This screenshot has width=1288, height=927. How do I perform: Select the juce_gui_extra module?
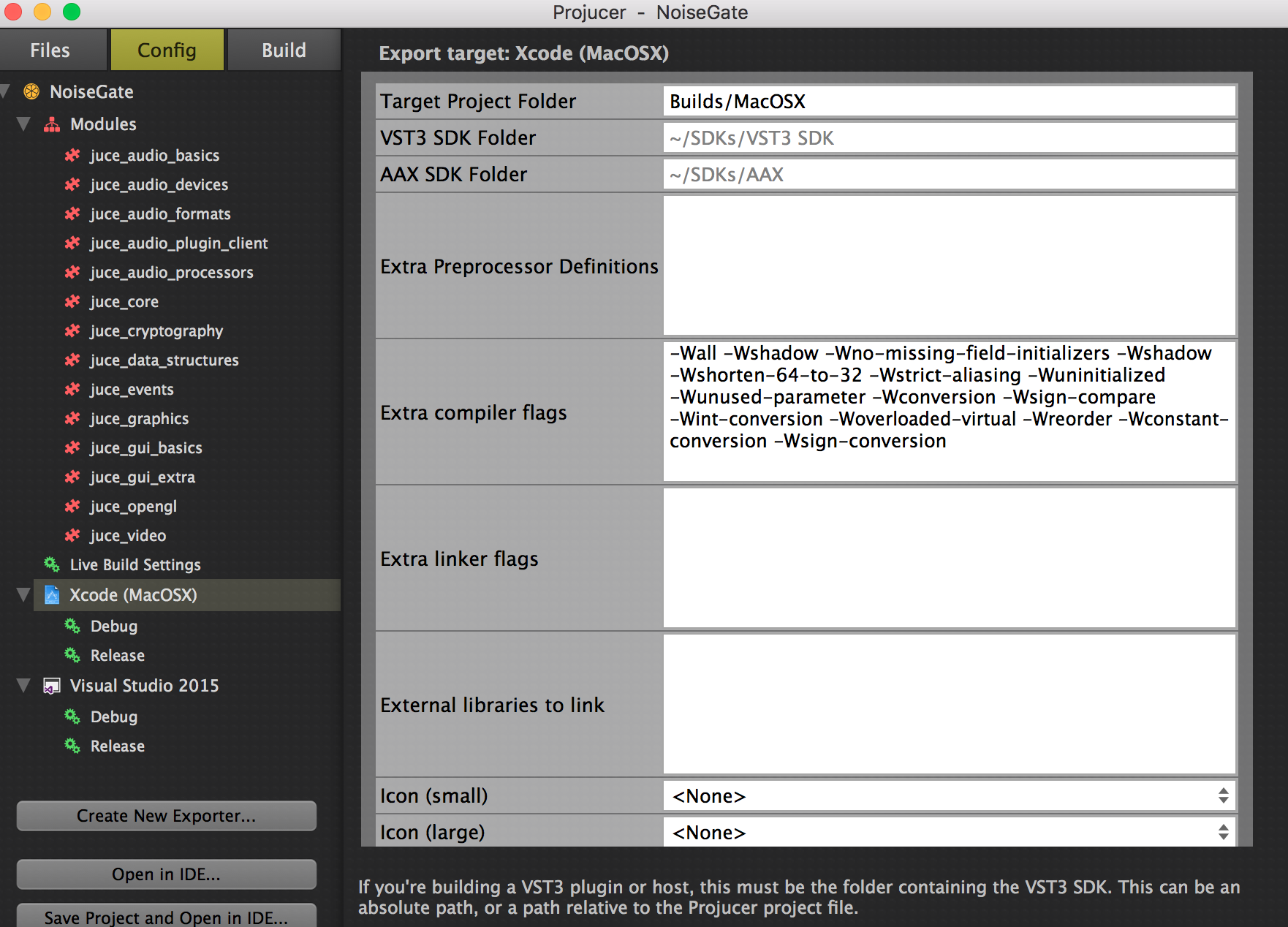tap(143, 477)
